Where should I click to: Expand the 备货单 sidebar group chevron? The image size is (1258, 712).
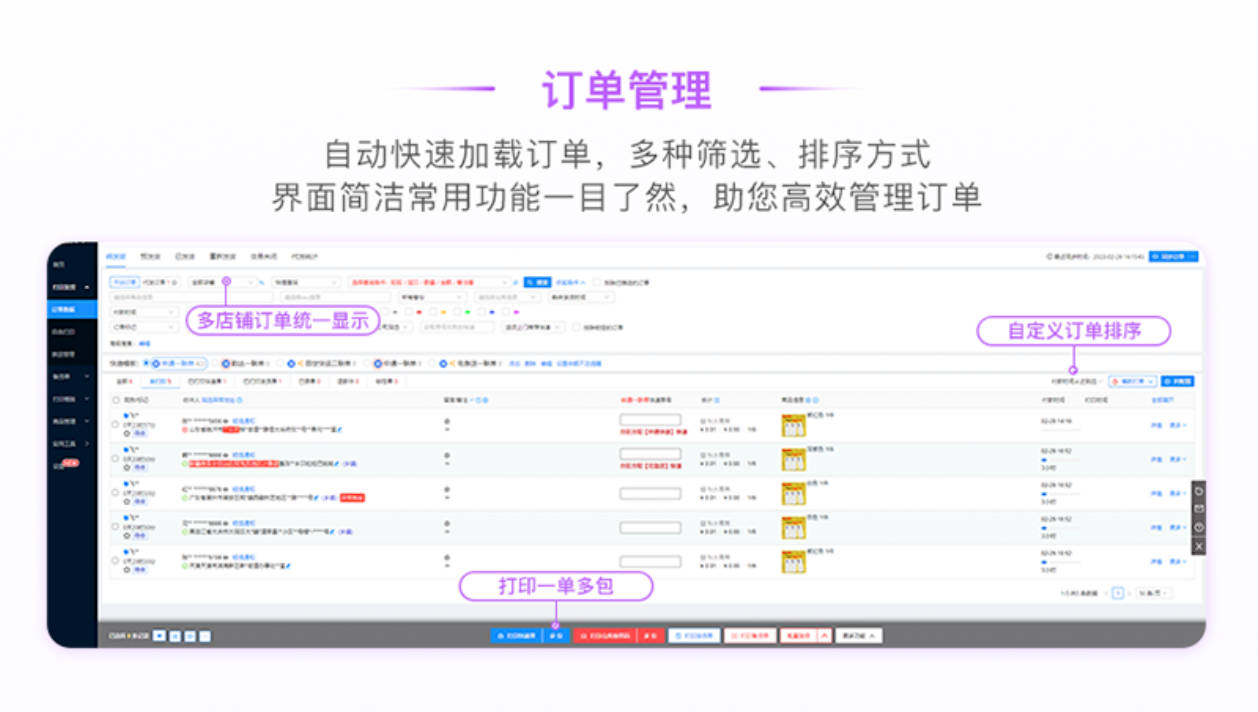pos(87,376)
